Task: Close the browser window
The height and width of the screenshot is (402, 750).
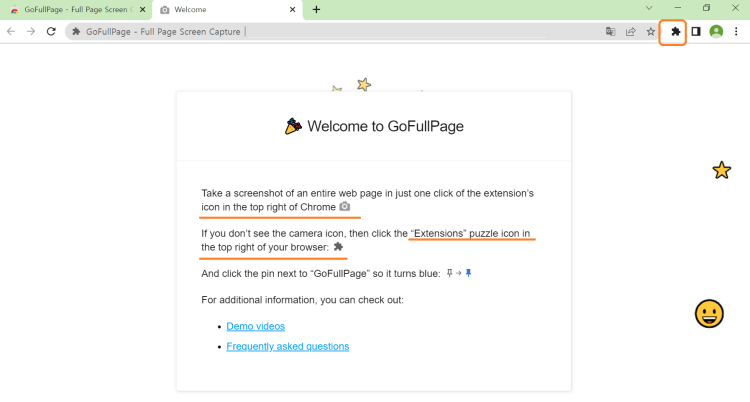Action: (735, 8)
